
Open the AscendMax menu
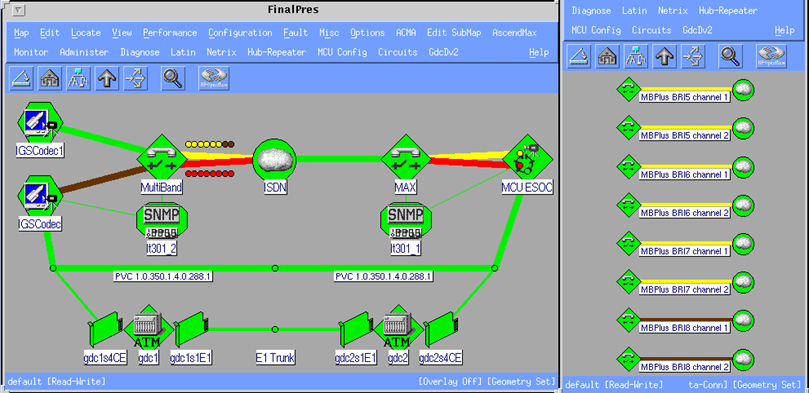coord(514,33)
